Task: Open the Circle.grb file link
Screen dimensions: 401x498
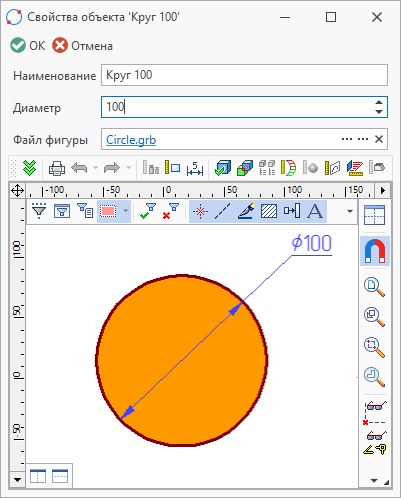Action: pos(131,140)
